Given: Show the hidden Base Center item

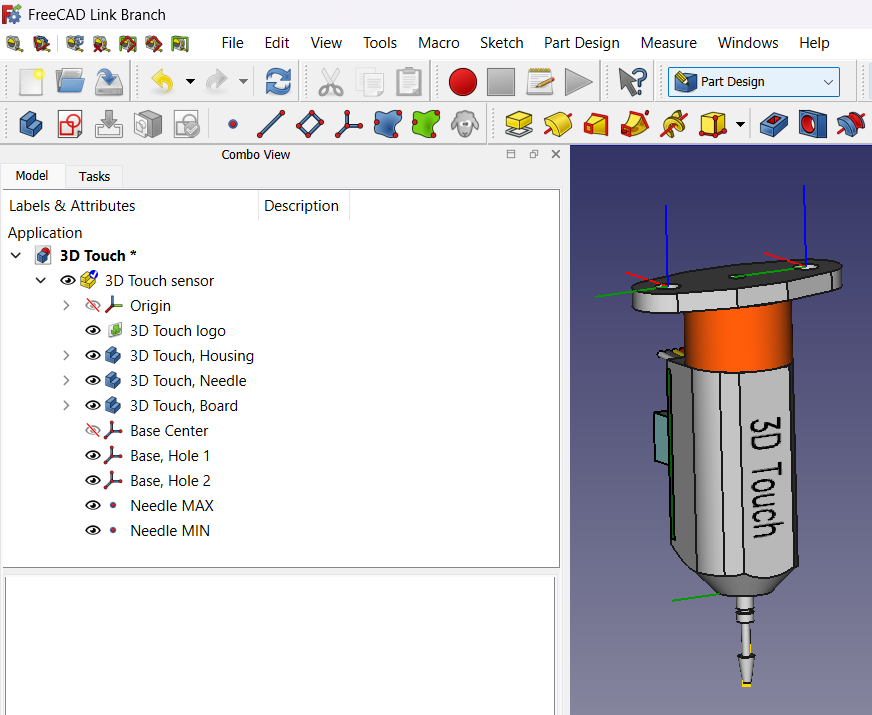Looking at the screenshot, I should [x=93, y=430].
